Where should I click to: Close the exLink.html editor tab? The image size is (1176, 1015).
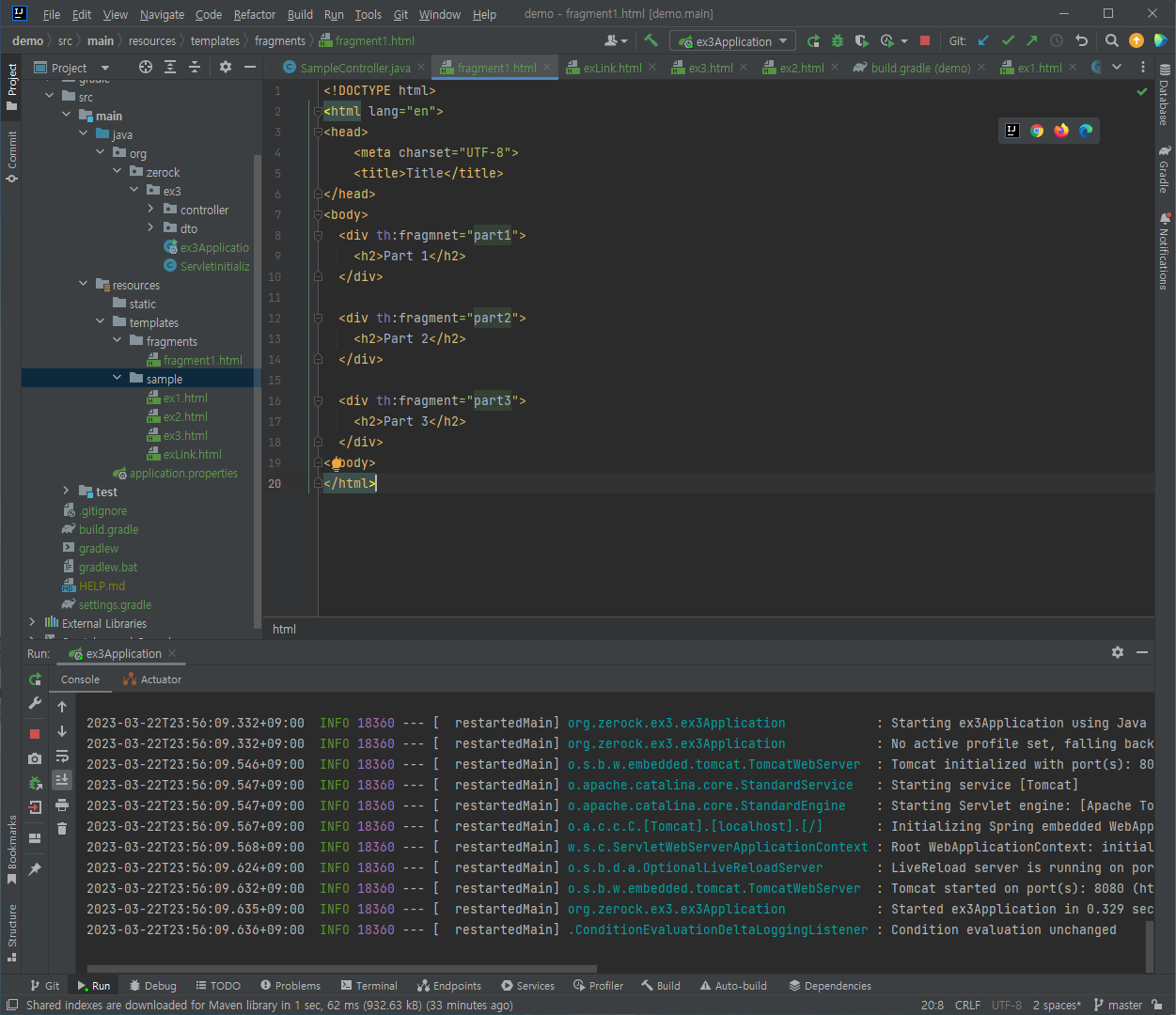(653, 67)
